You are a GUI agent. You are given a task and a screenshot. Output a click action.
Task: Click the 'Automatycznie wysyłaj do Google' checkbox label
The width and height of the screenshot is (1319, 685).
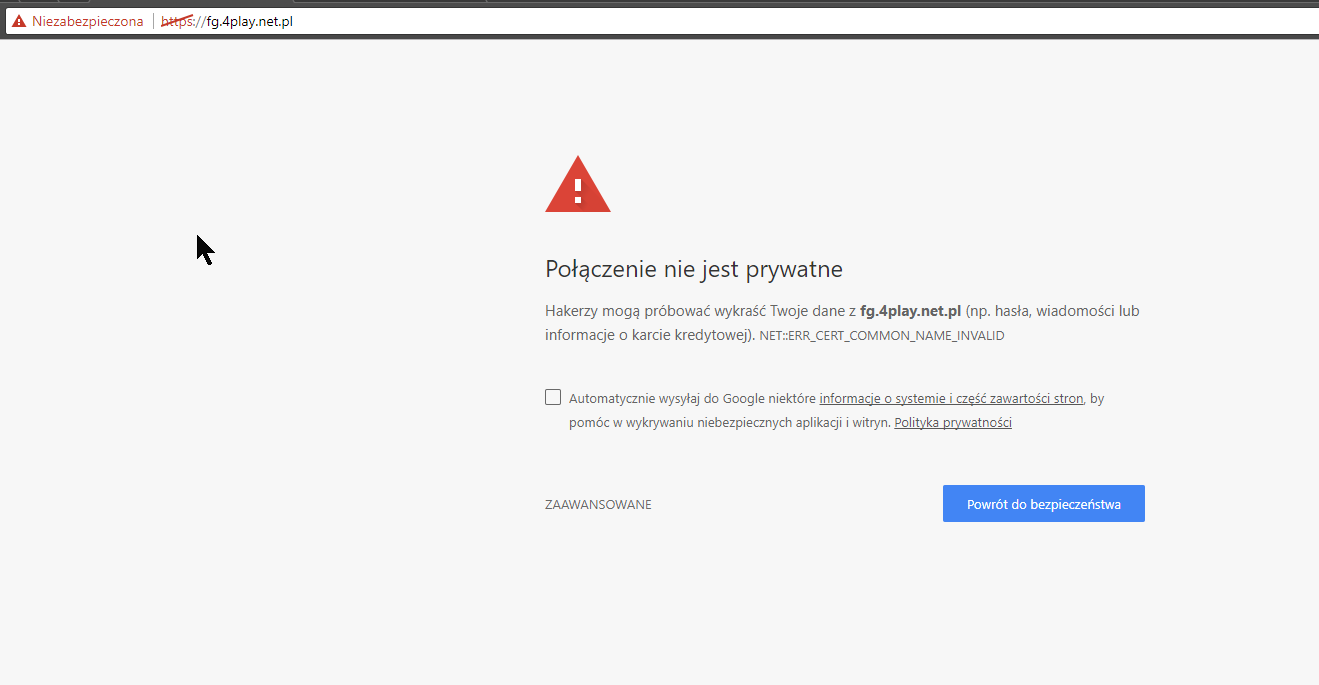692,398
